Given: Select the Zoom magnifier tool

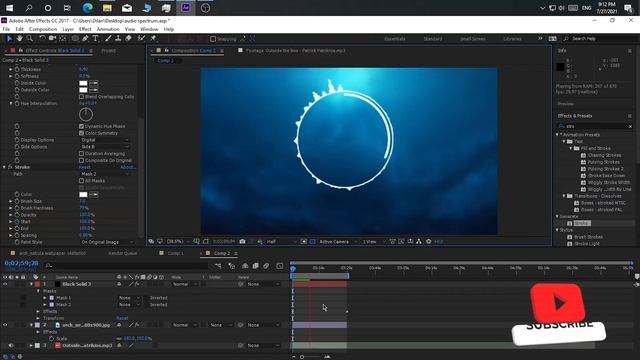Looking at the screenshot, I should click(x=30, y=39).
